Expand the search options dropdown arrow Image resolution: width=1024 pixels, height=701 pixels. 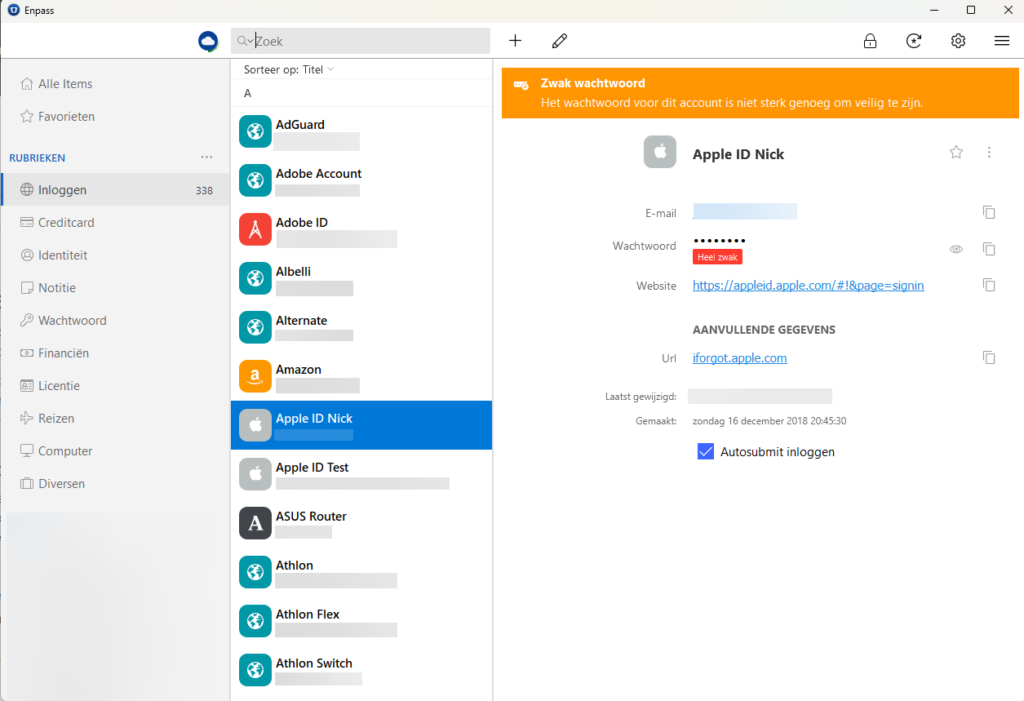point(250,42)
